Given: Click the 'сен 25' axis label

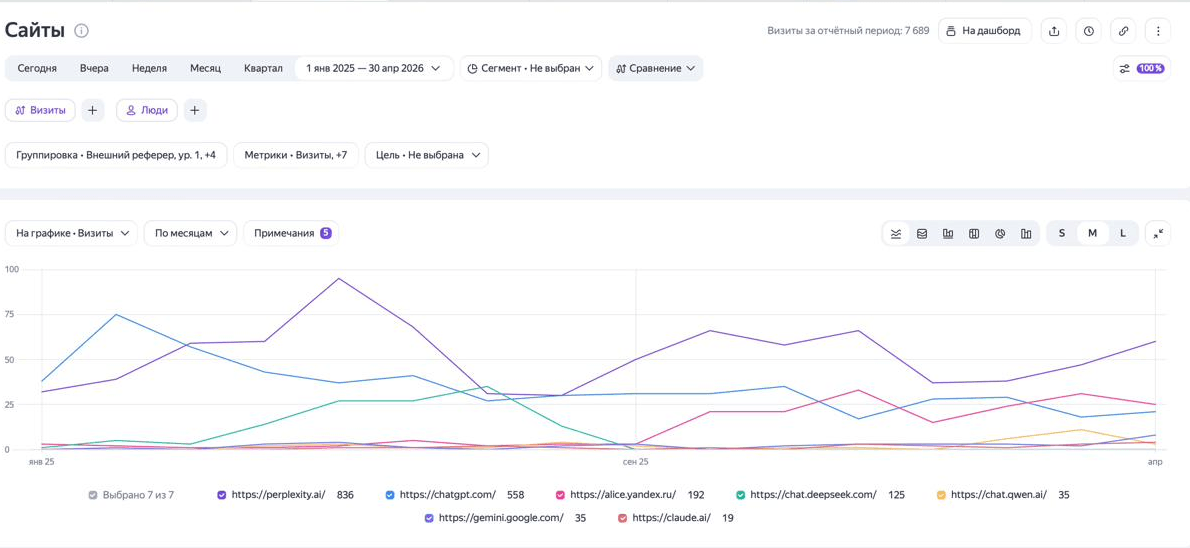Looking at the screenshot, I should pos(635,461).
